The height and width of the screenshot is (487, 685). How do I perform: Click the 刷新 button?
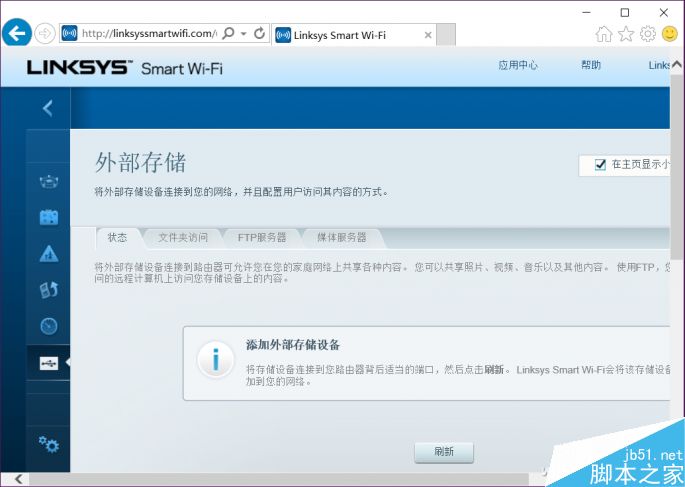click(444, 452)
